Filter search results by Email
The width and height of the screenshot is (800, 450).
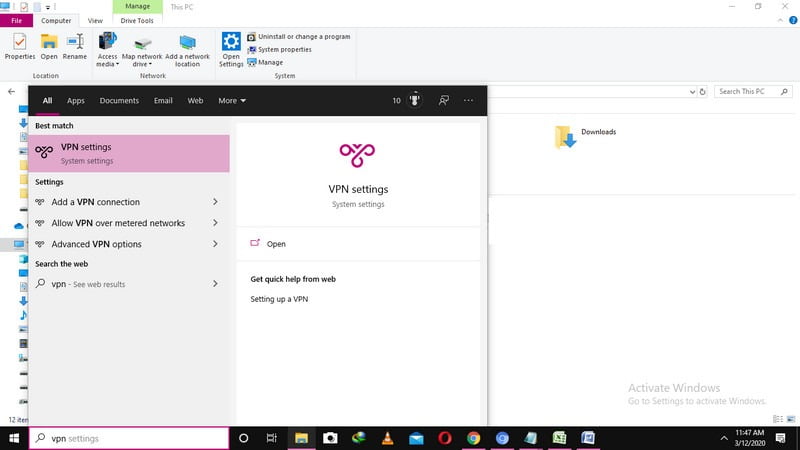tap(163, 101)
